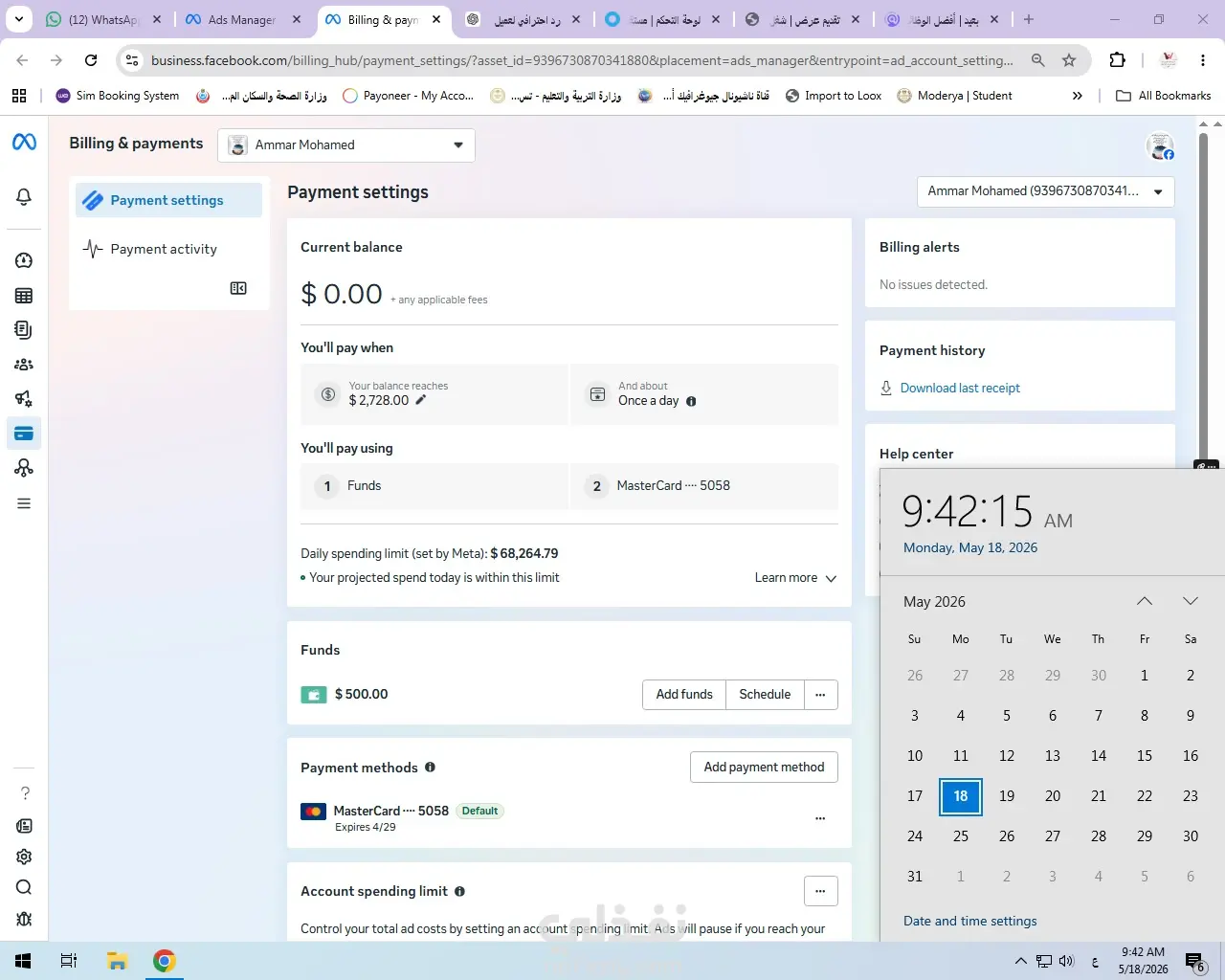Screen dimensions: 1225x980
Task: Edit the $2,728.00 payment threshold pencil
Action: point(420,400)
